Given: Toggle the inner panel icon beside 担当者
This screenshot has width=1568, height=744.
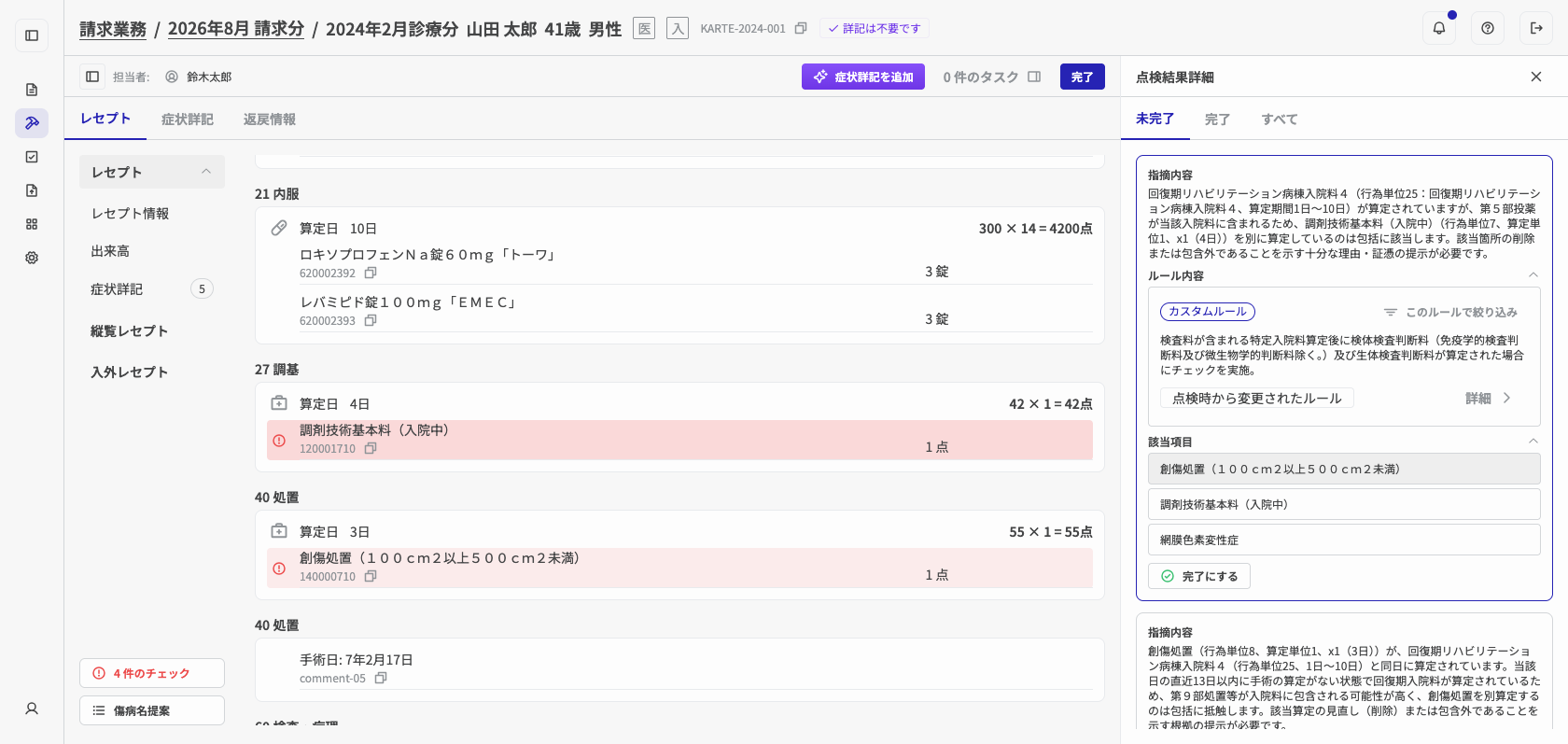Looking at the screenshot, I should (92, 77).
